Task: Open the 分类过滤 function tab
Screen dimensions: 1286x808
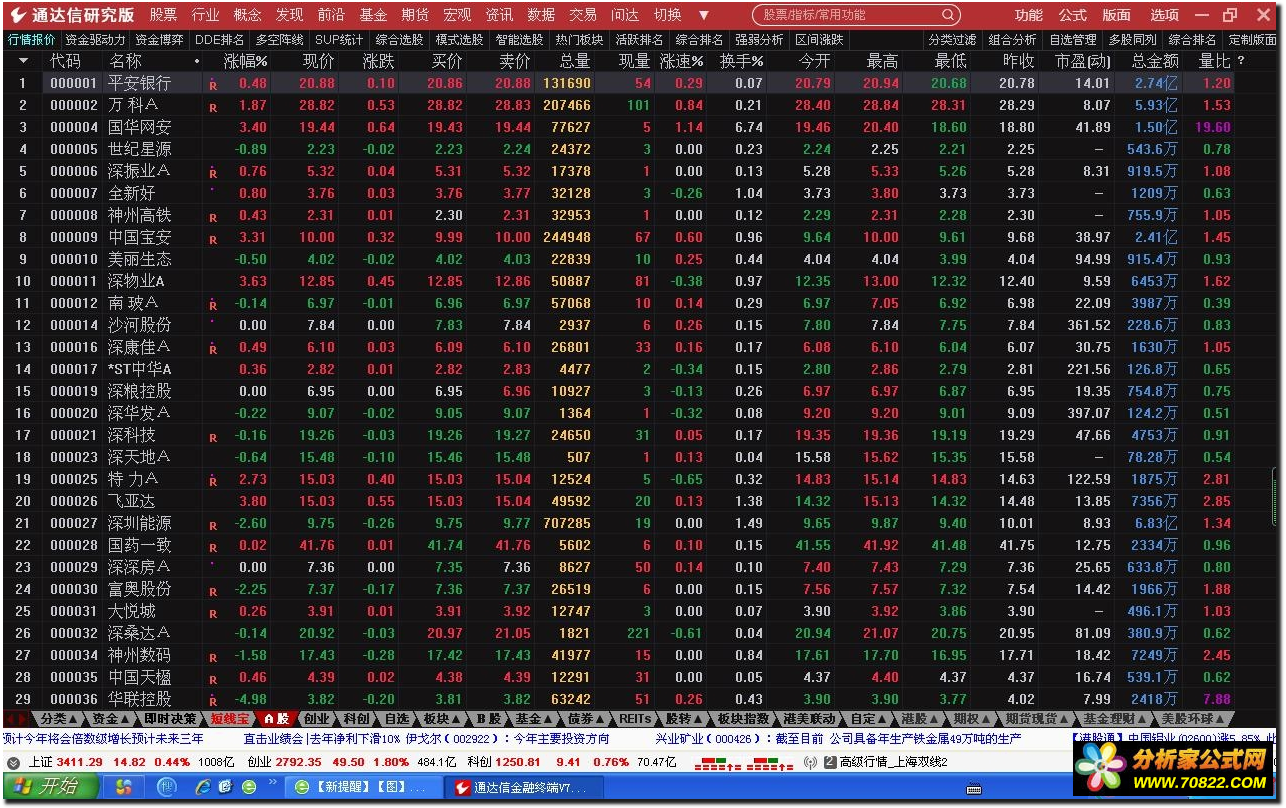Action: coord(951,40)
